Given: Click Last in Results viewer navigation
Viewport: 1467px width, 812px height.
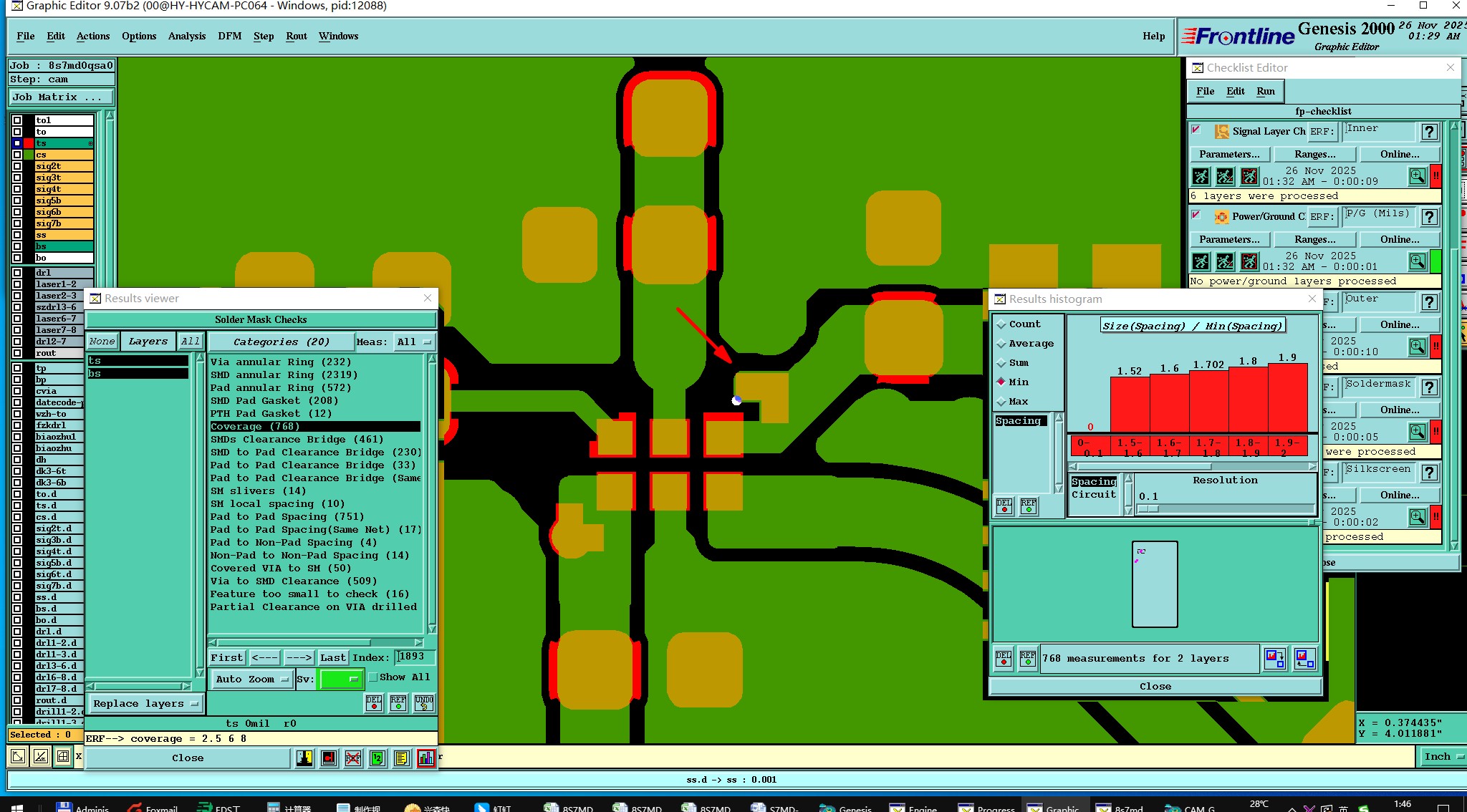Looking at the screenshot, I should tap(332, 657).
